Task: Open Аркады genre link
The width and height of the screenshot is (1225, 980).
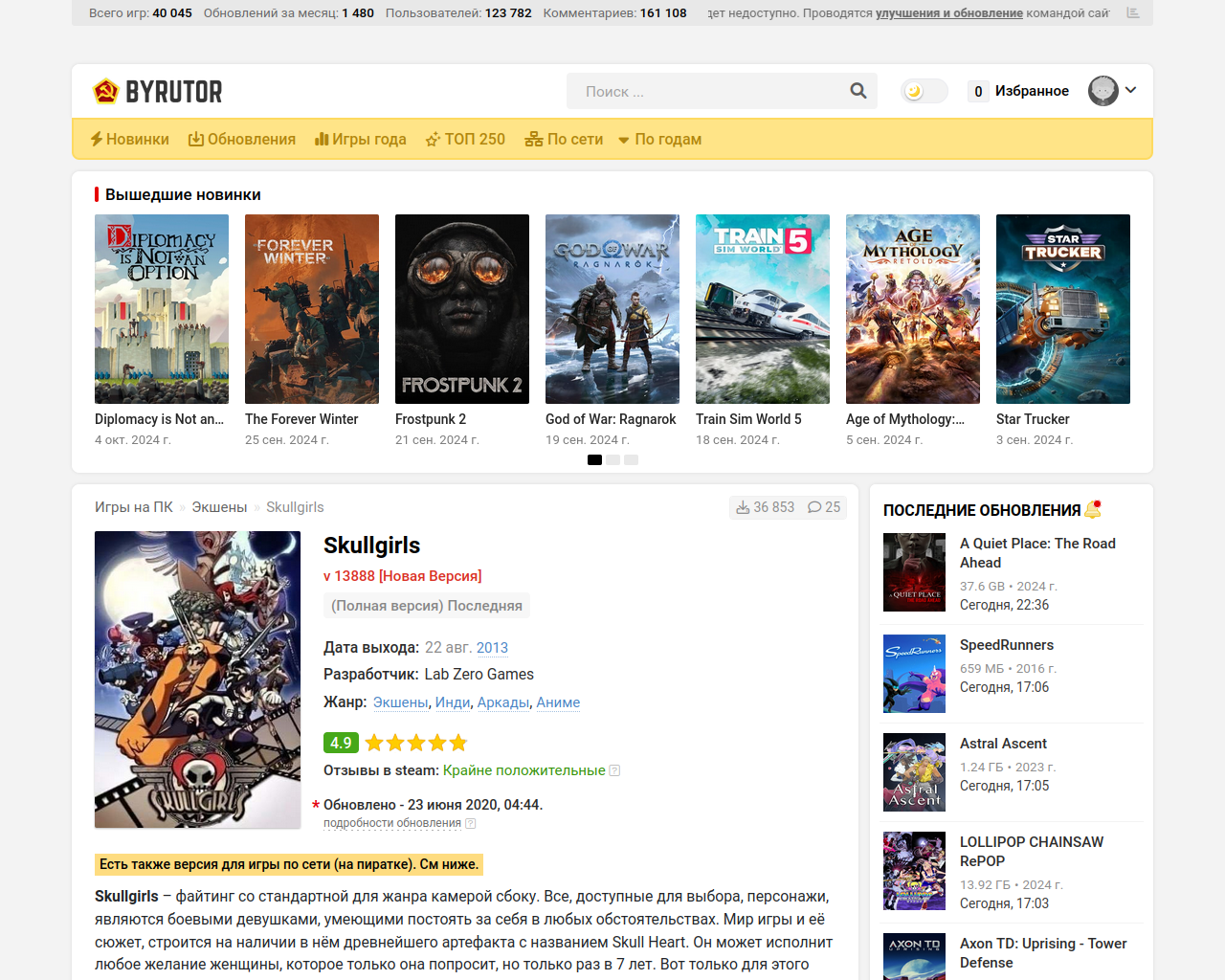Action: coord(502,702)
